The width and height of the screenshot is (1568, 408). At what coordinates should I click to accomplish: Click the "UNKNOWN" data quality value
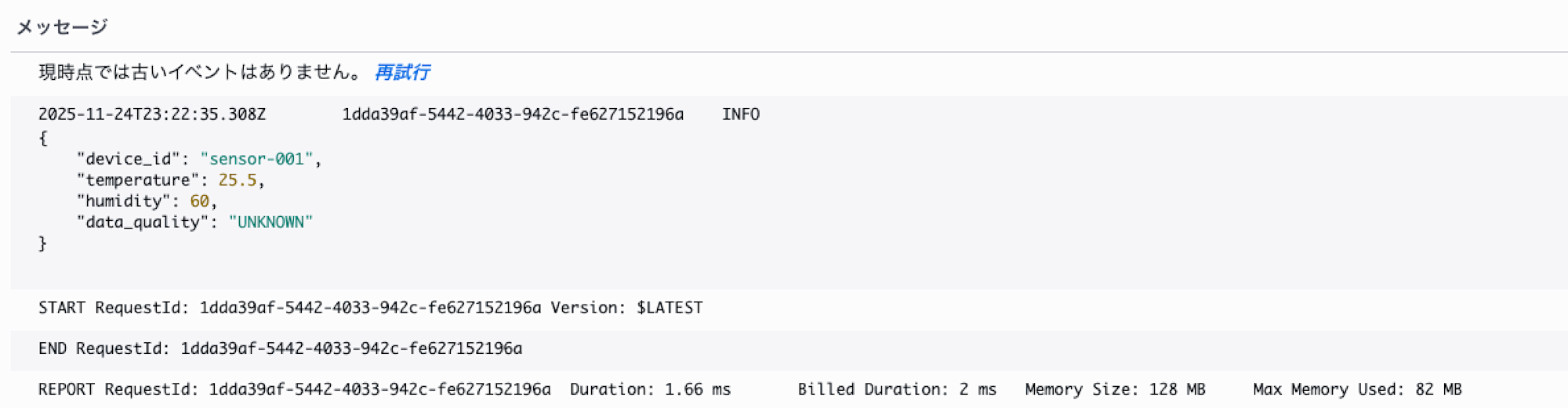tap(270, 222)
